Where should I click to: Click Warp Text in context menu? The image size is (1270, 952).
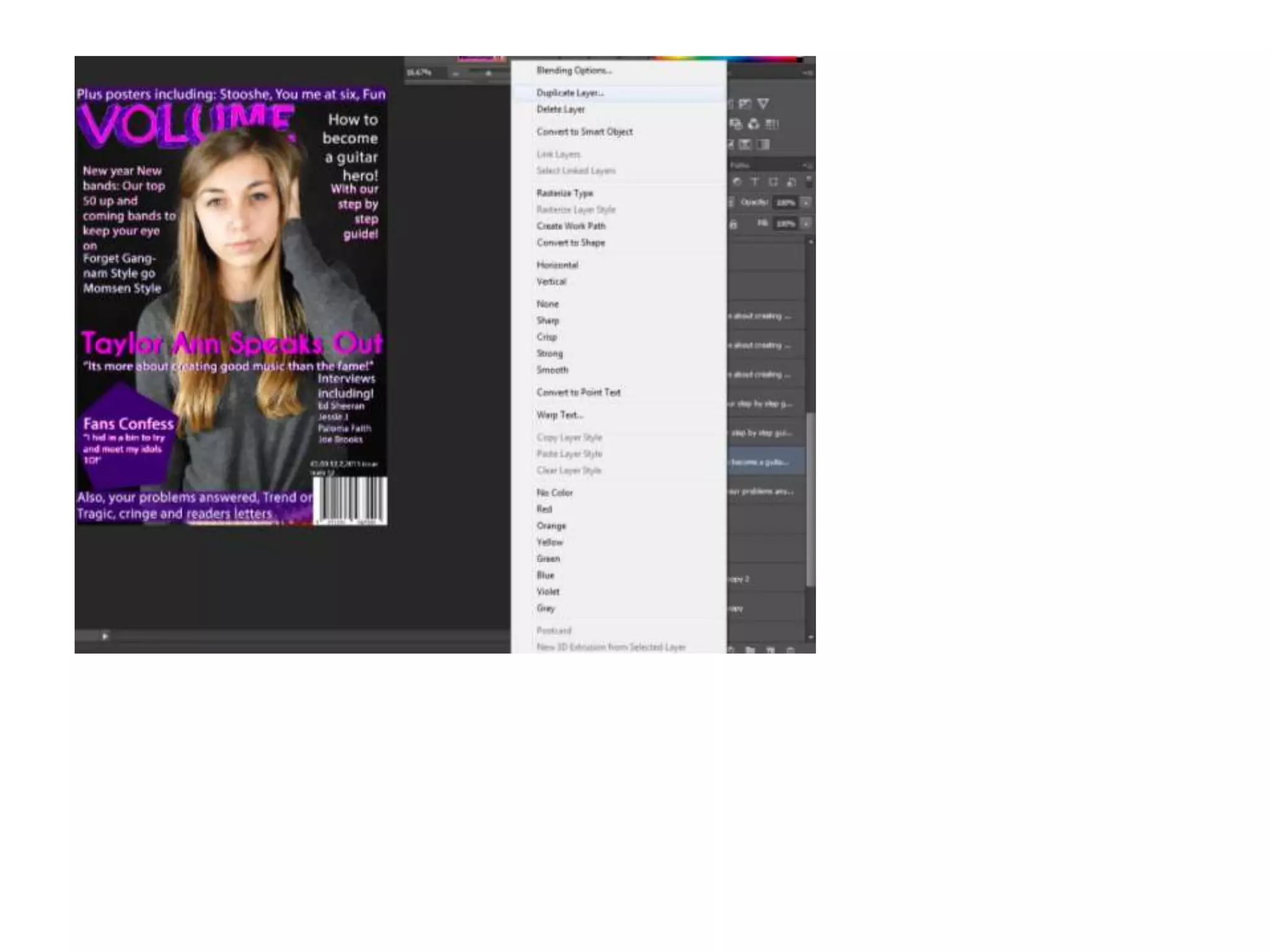[559, 415]
